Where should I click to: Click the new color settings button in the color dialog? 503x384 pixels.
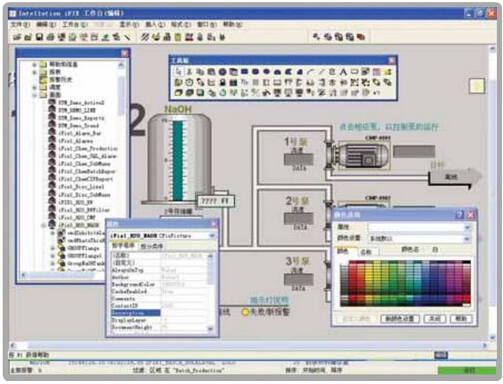pos(400,319)
